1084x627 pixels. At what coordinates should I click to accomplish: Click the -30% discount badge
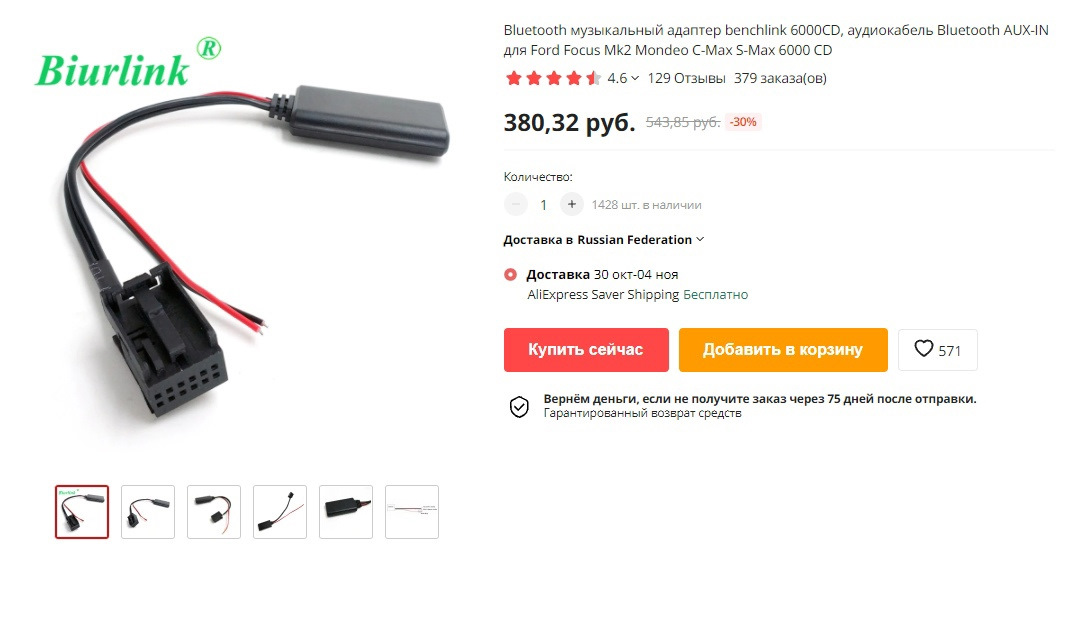click(743, 122)
